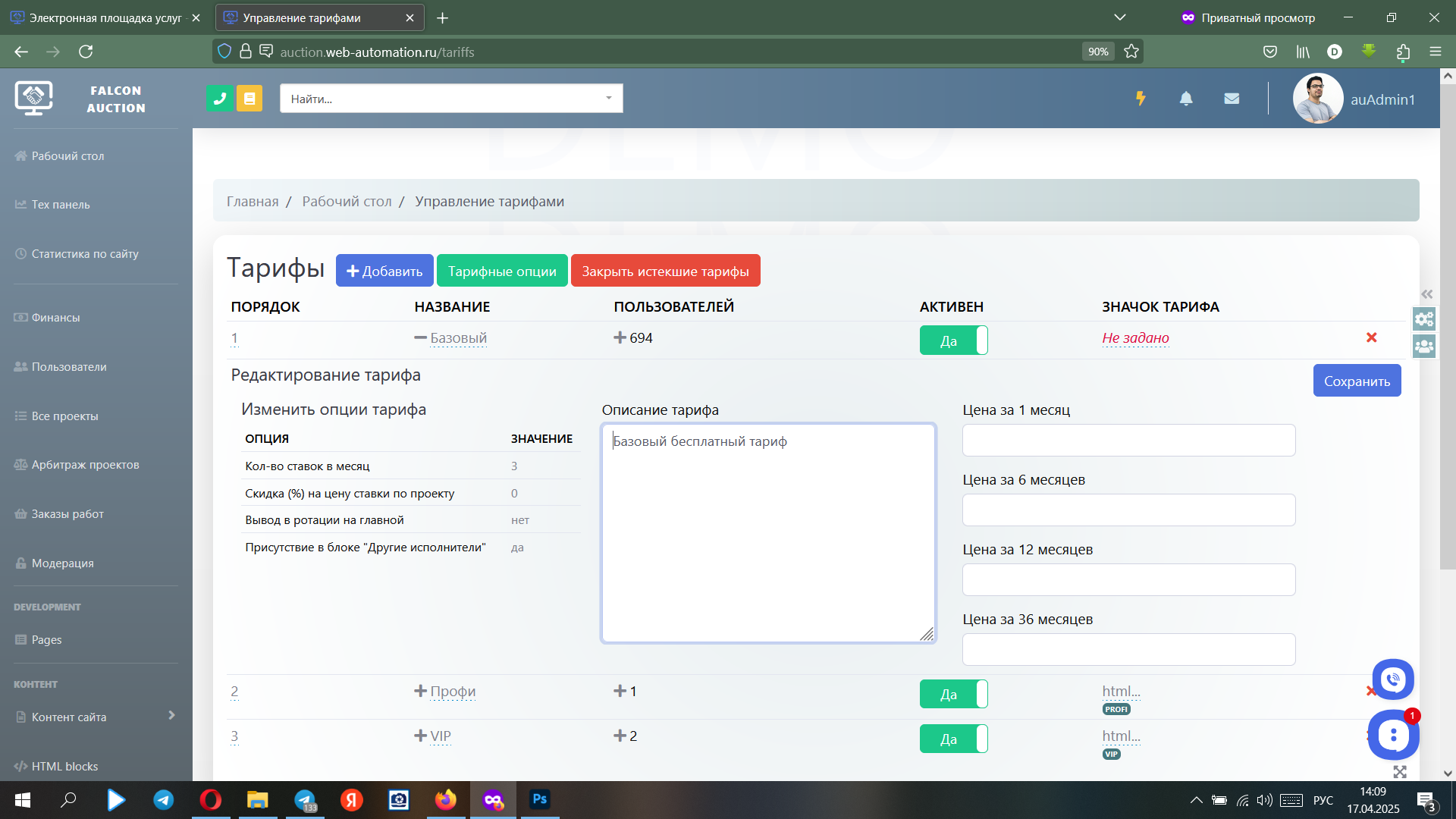Click the yellow notes icon
The width and height of the screenshot is (1456, 819).
pos(249,99)
